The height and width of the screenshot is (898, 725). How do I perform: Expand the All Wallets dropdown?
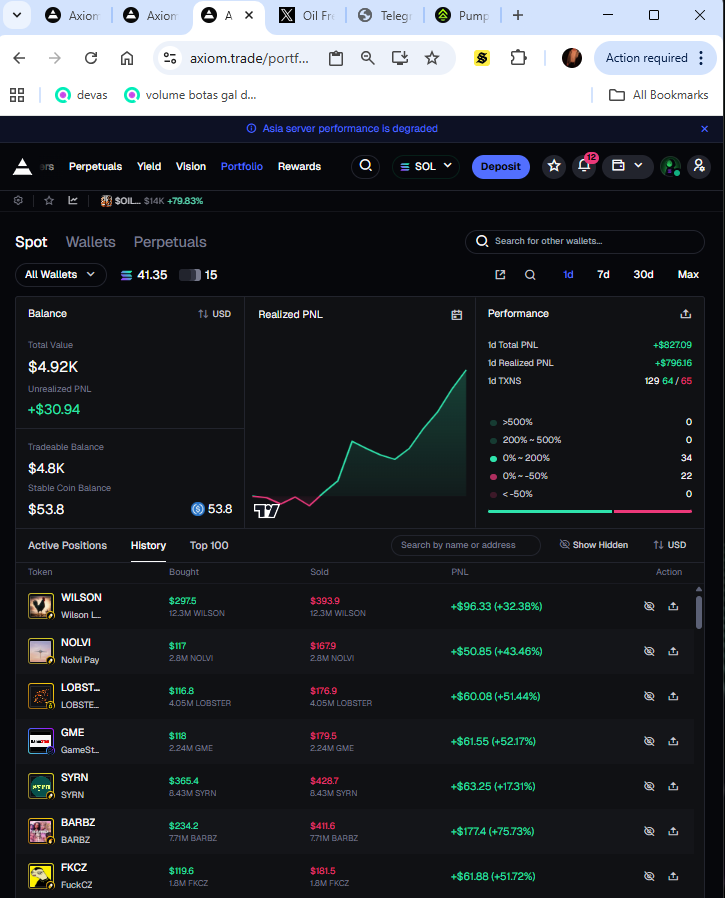click(x=61, y=275)
